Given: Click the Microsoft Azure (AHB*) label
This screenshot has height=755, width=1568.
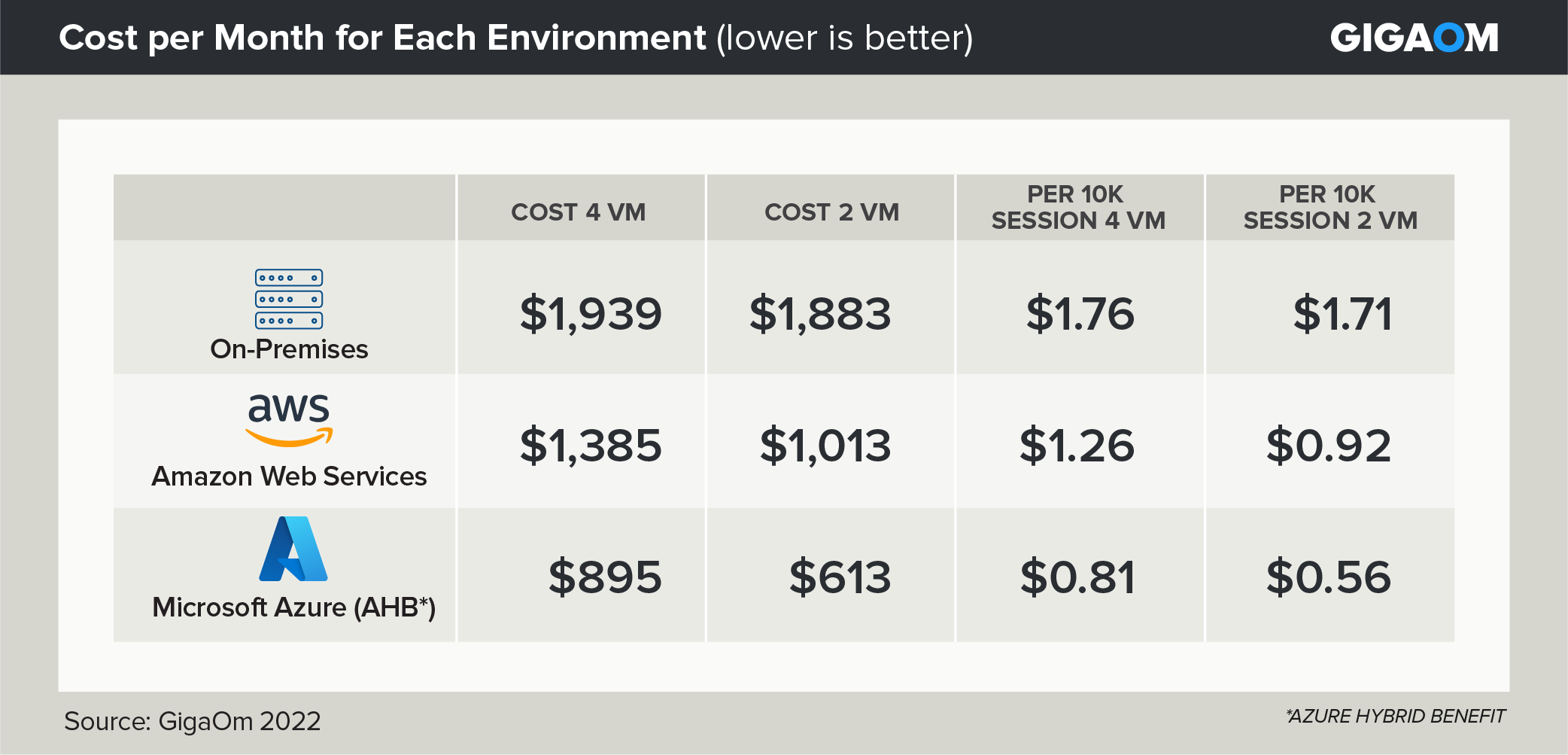Looking at the screenshot, I should 293,607.
